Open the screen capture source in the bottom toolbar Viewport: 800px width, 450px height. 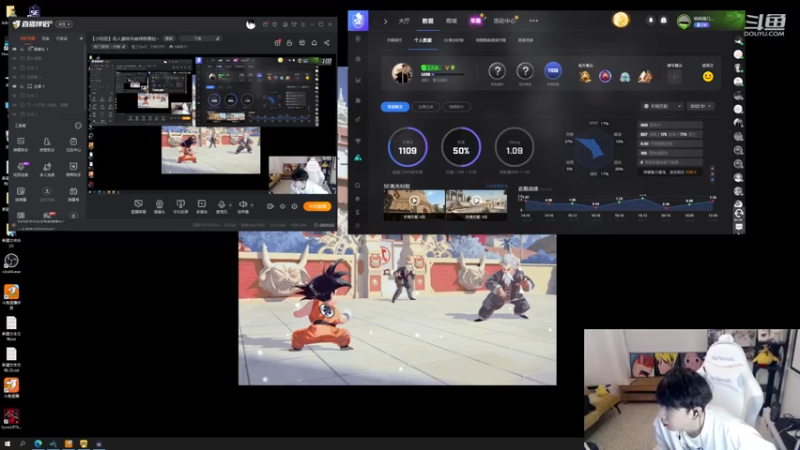138,206
